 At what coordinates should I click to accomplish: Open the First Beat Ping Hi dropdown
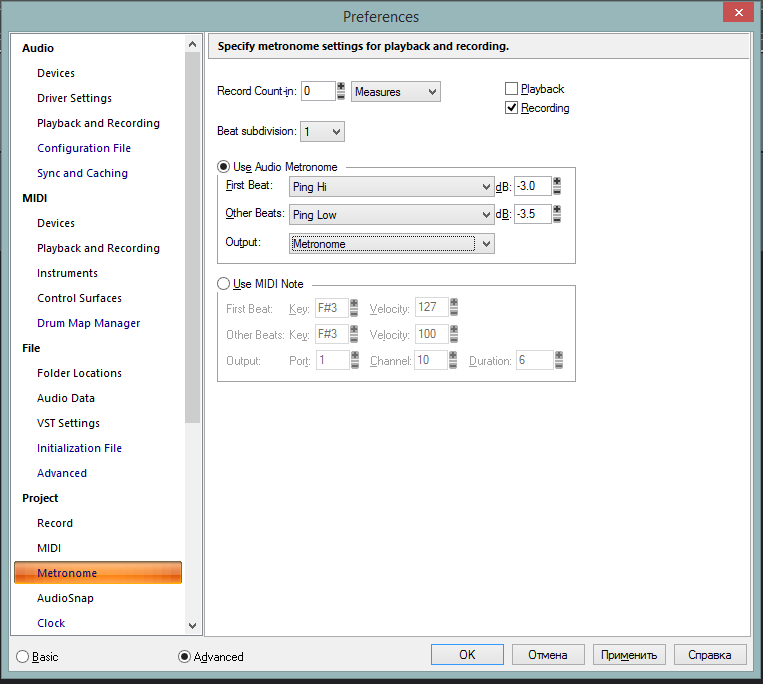coord(391,187)
